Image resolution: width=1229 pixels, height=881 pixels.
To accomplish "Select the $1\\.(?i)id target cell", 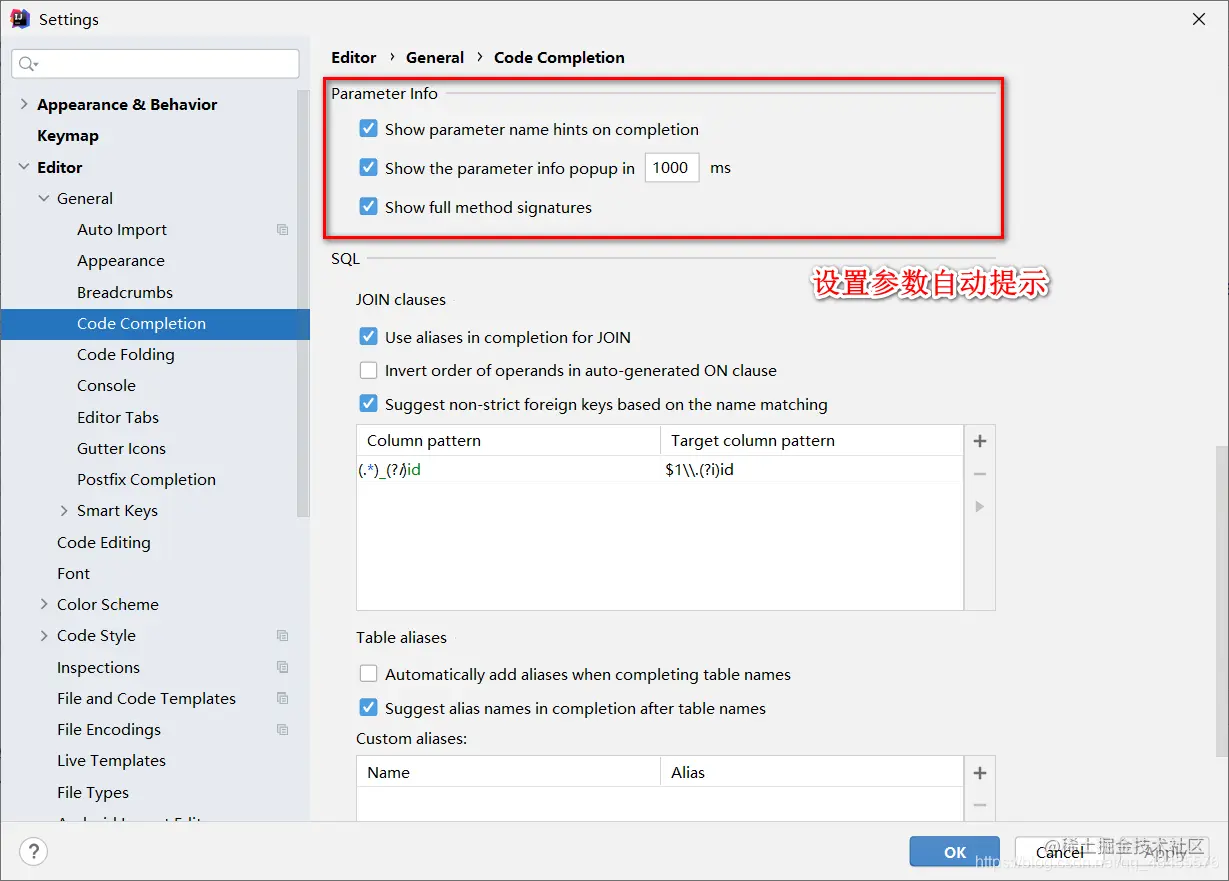I will tap(812, 470).
